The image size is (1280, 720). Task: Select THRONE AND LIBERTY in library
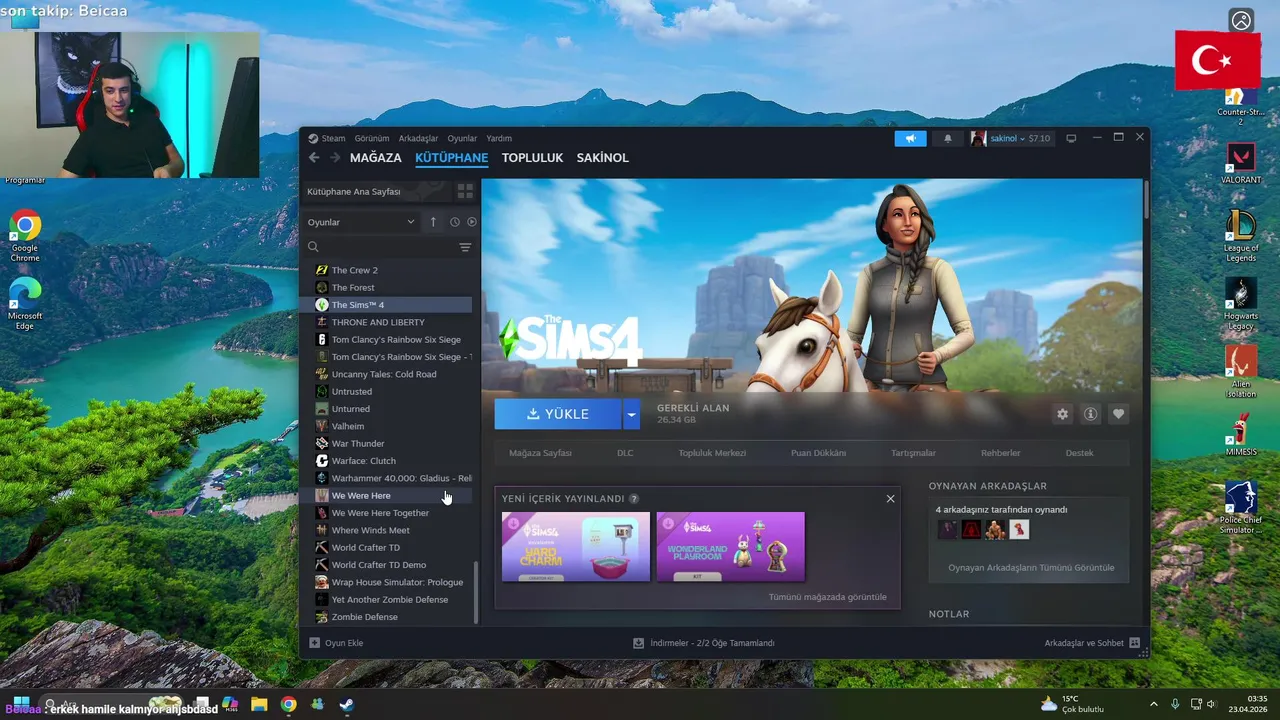tap(387, 322)
